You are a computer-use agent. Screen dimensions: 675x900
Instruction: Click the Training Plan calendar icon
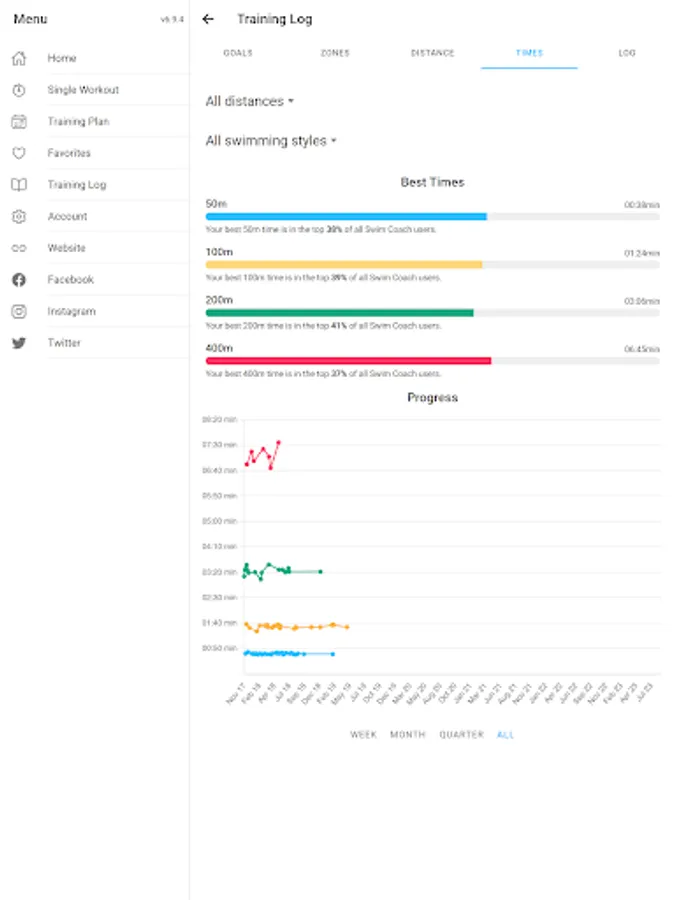[x=19, y=122]
